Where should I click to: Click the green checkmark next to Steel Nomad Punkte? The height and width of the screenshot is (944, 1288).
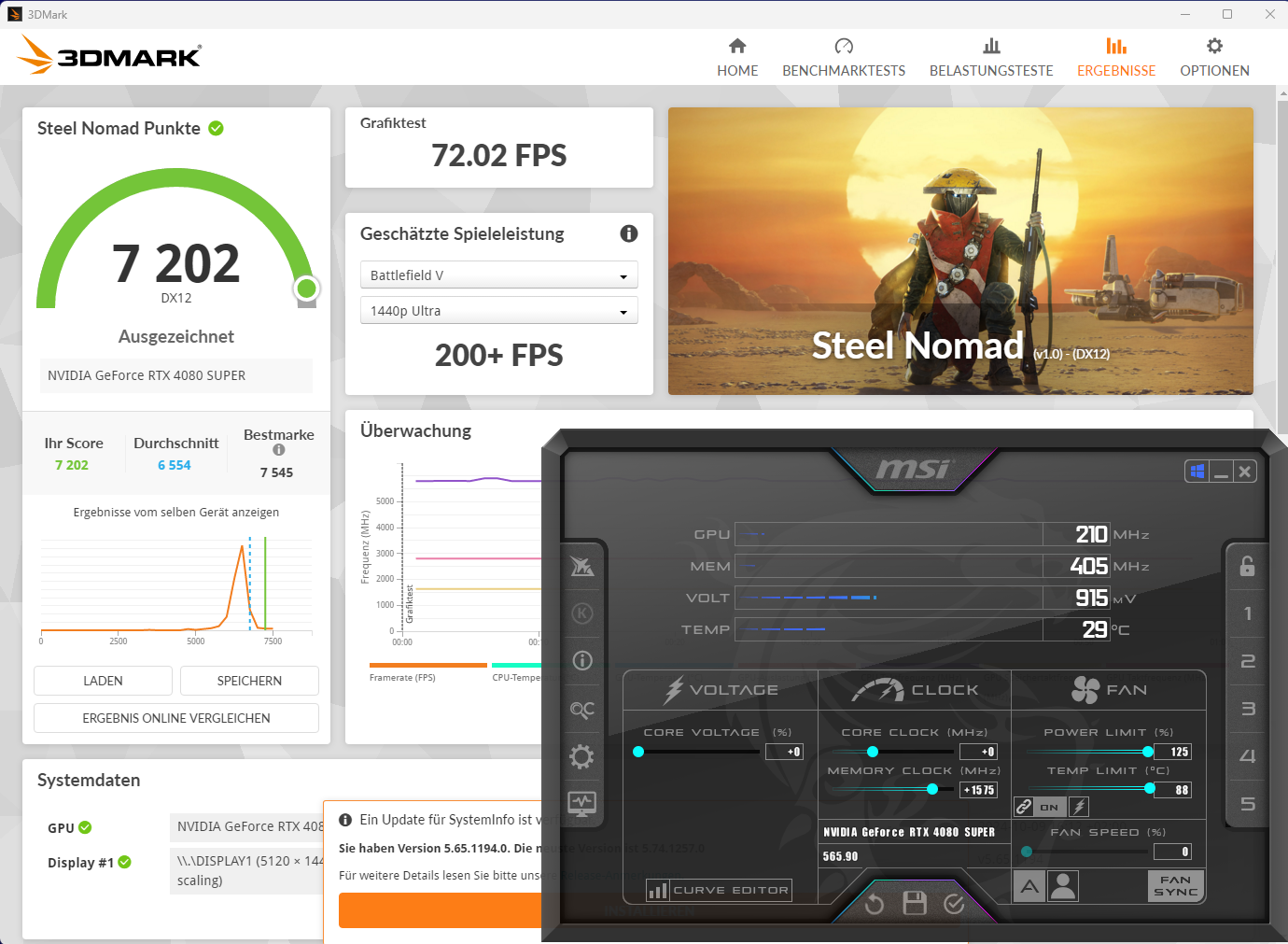[x=216, y=128]
